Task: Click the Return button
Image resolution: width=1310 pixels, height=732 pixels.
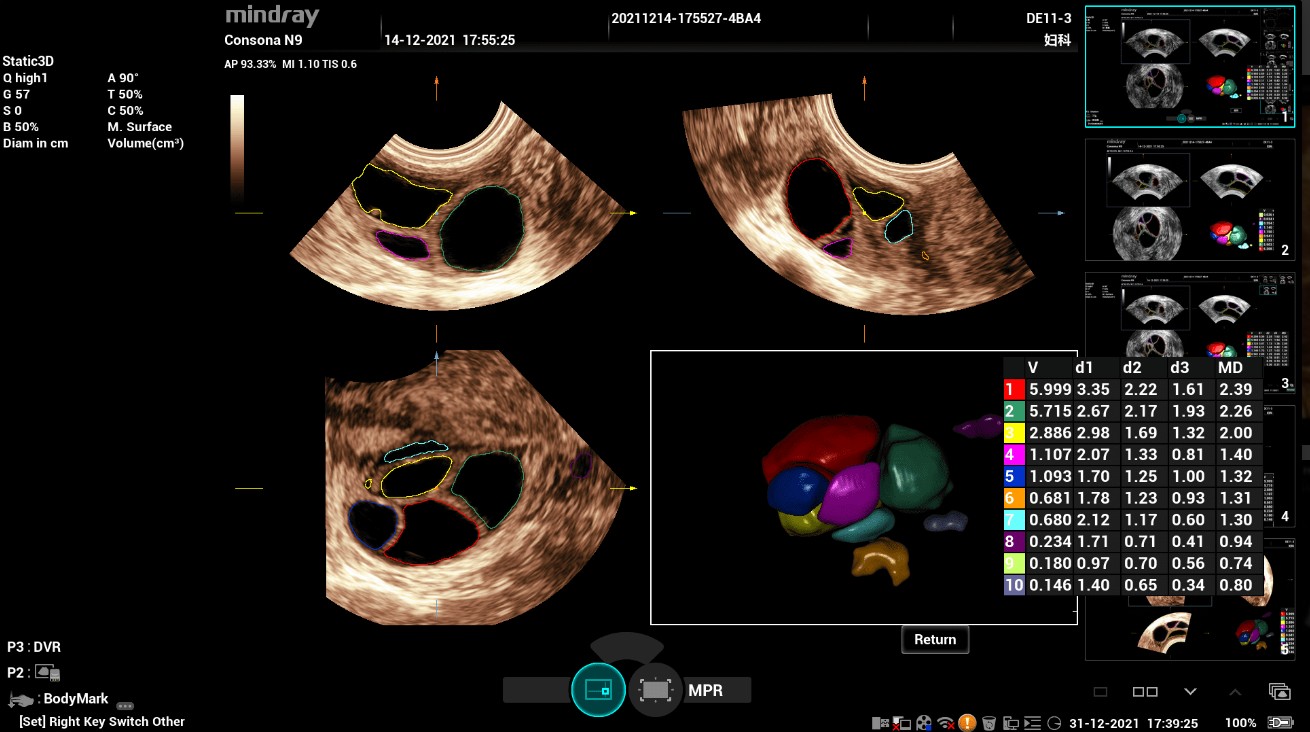Action: (935, 639)
